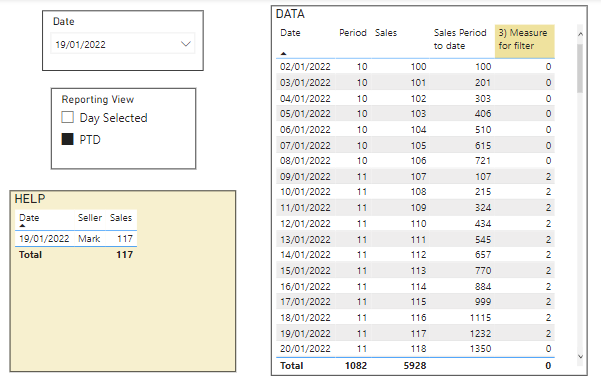Image resolution: width=601 pixels, height=388 pixels.
Task: Select the 09/01/2022 date cell
Action: [x=305, y=176]
